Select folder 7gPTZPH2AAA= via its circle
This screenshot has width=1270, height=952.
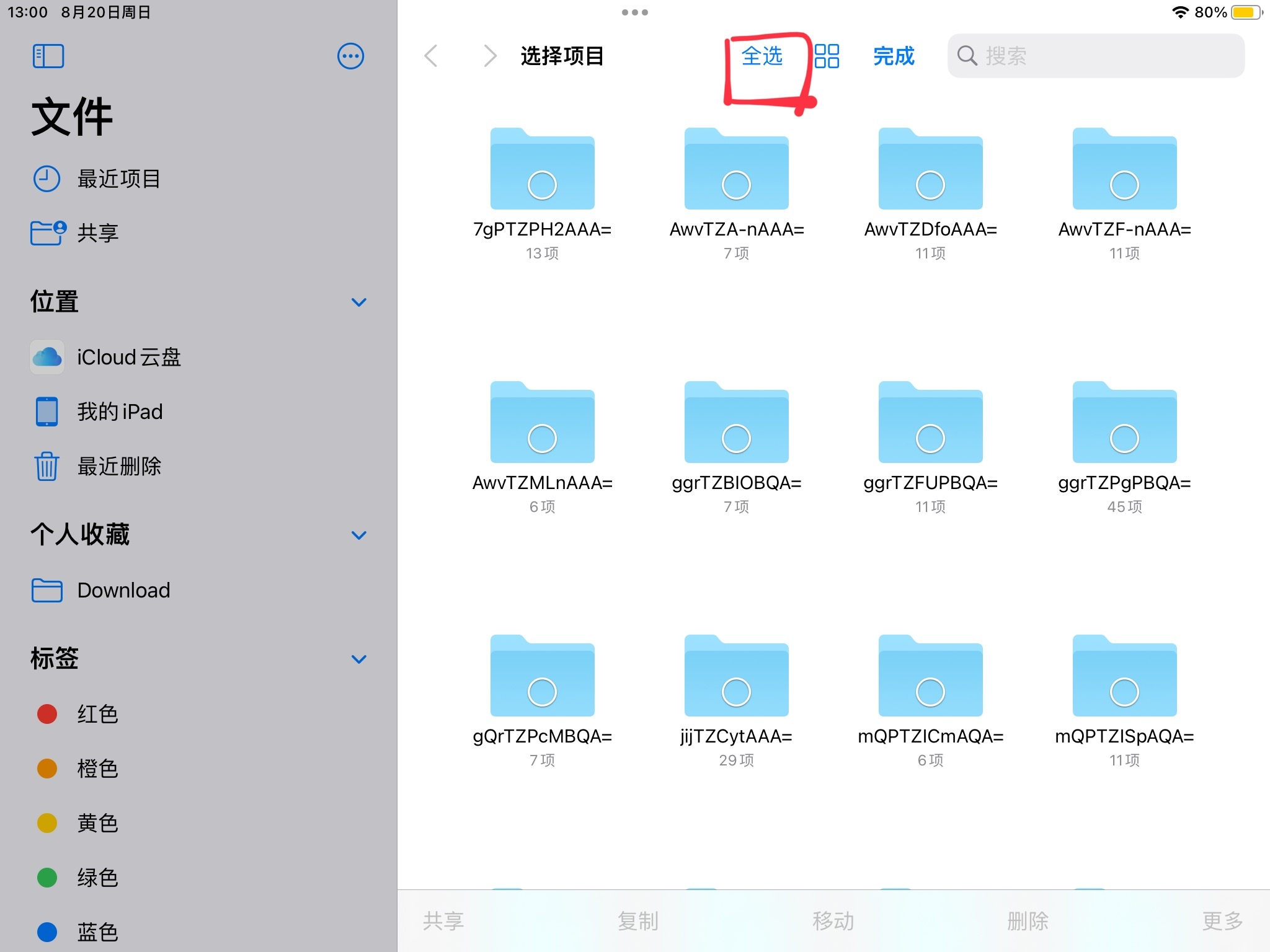coord(542,185)
